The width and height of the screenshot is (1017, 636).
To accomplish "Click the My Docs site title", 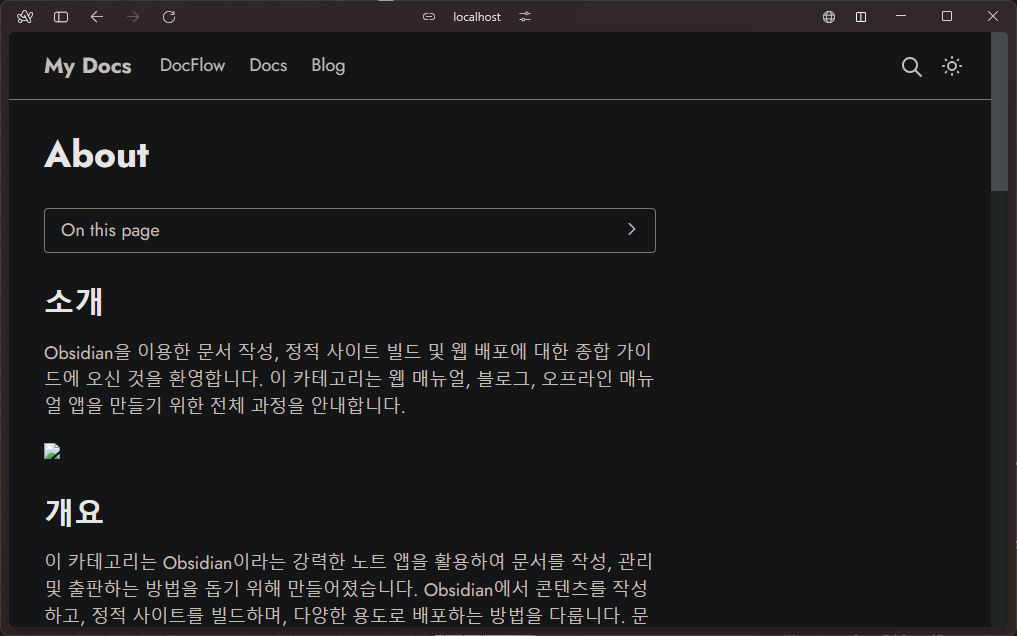I will point(88,66).
